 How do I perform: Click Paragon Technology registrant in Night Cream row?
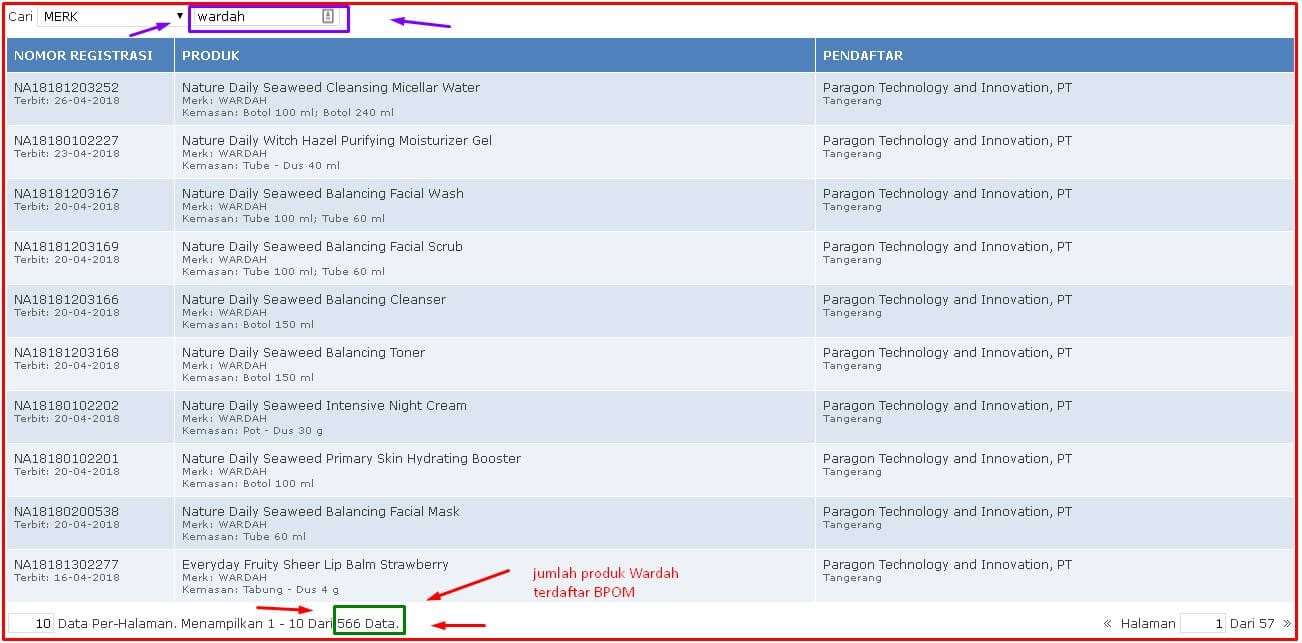[947, 406]
